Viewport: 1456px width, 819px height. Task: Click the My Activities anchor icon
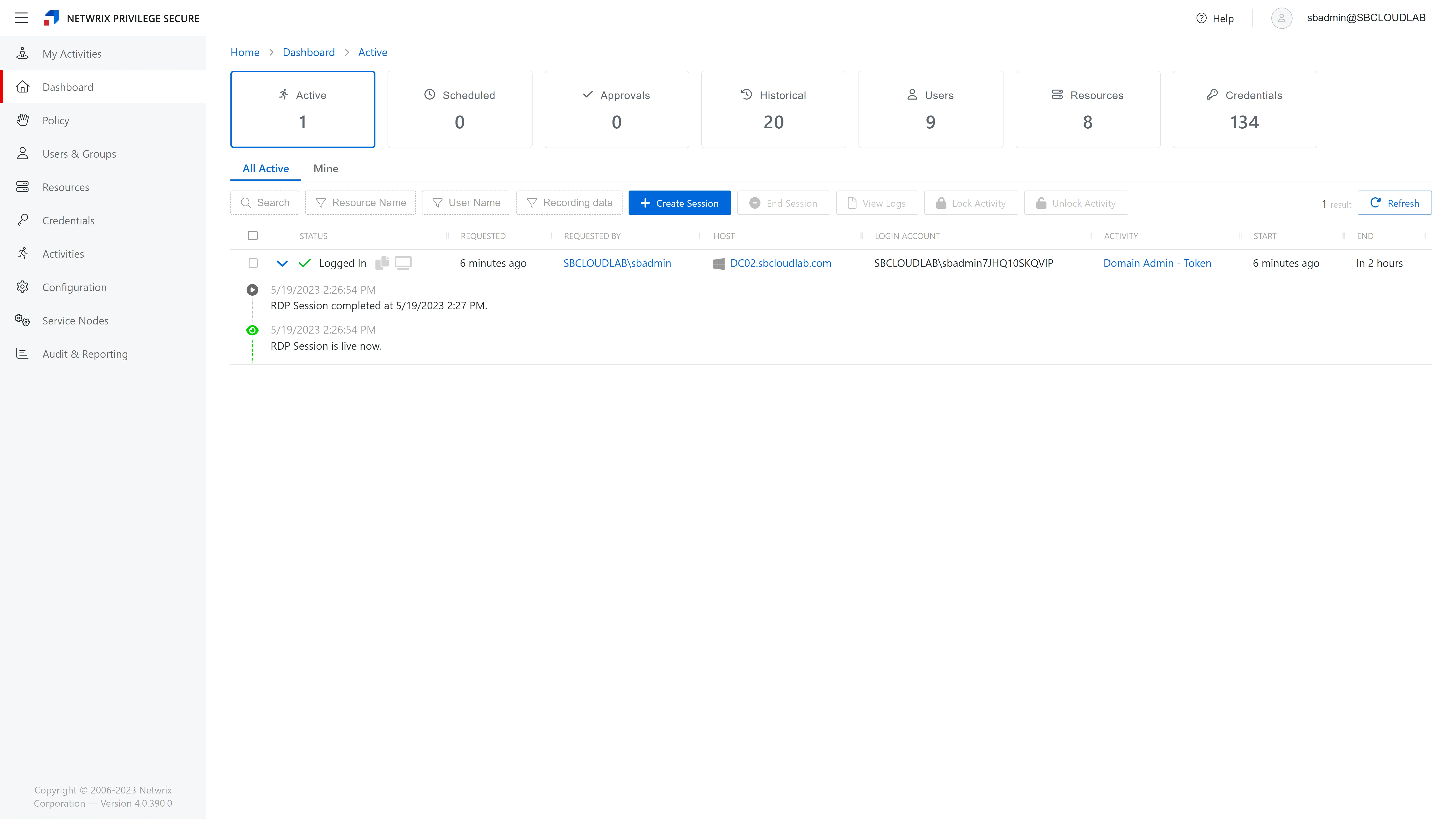tap(22, 53)
